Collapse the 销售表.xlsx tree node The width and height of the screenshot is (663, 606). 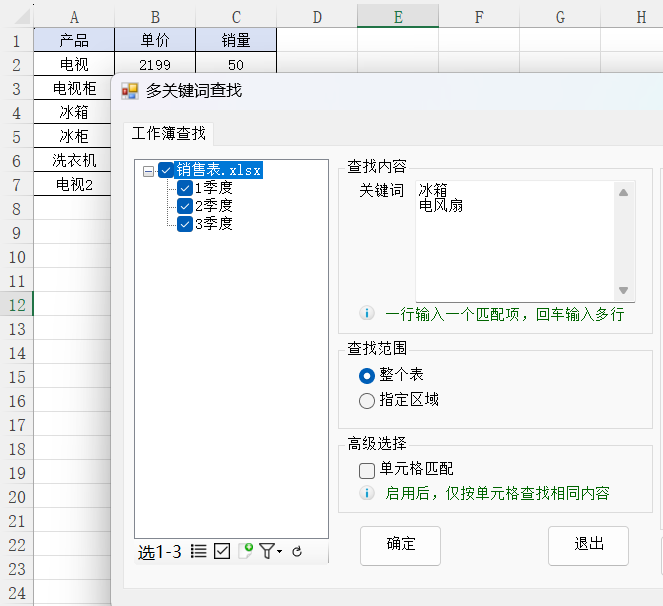[x=149, y=171]
